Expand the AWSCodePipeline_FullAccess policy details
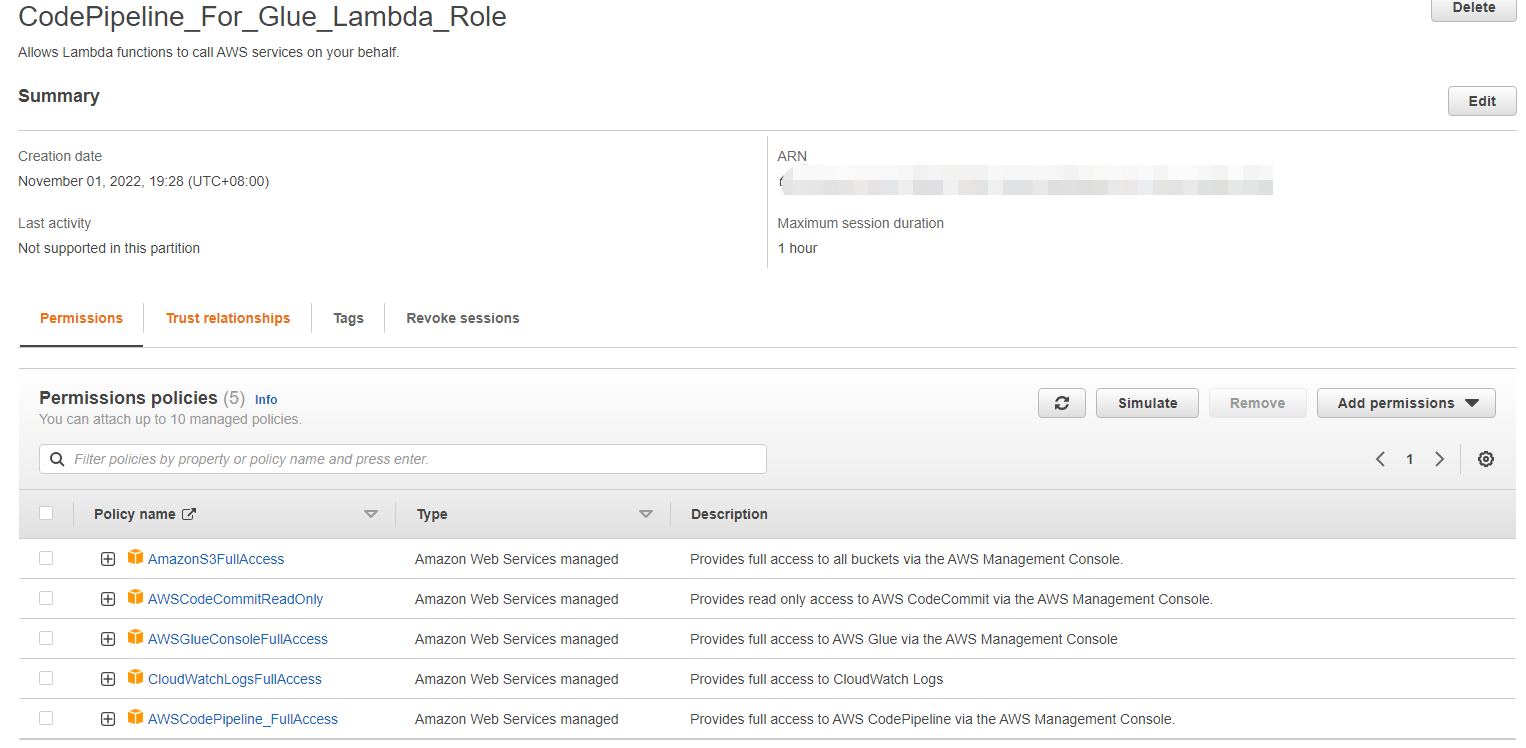This screenshot has width=1526, height=748. point(108,719)
